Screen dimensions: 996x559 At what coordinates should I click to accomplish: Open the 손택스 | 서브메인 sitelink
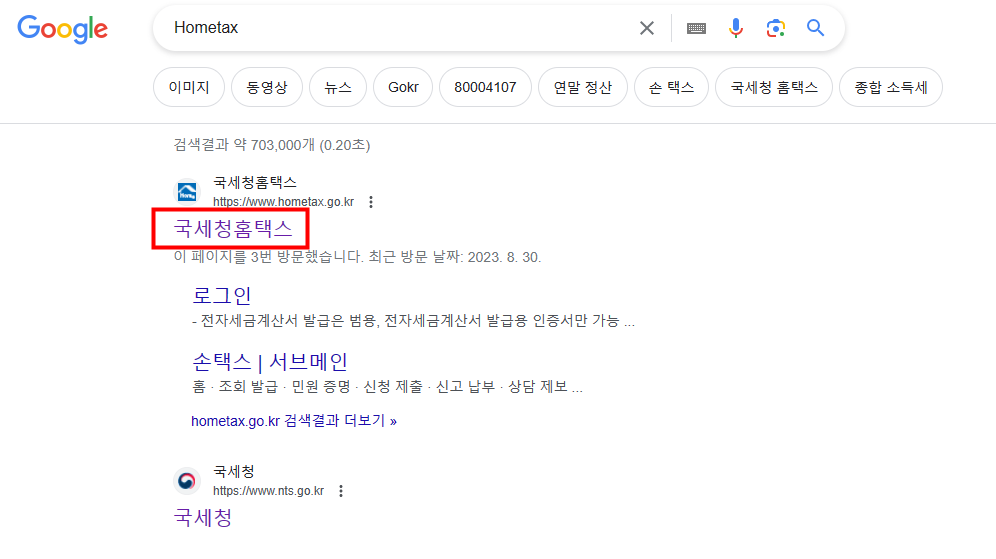(270, 362)
